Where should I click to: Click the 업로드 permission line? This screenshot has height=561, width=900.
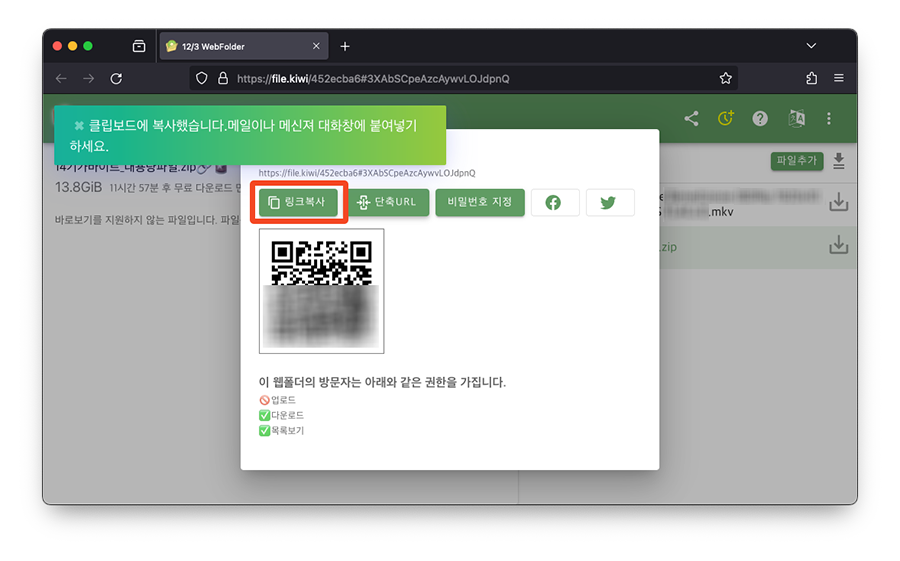point(277,400)
